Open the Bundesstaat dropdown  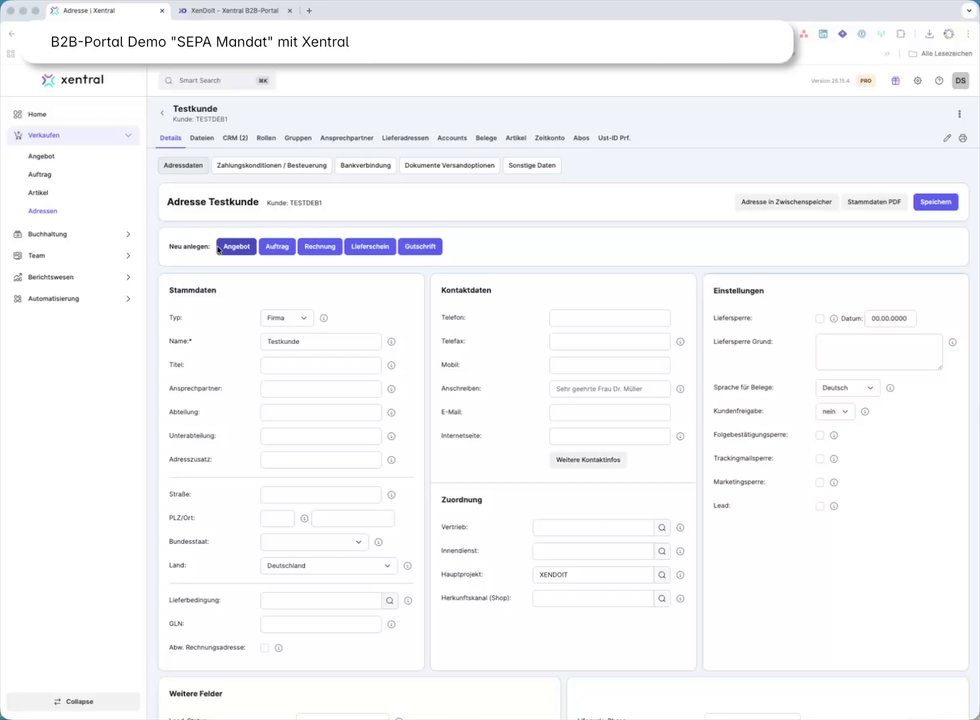tap(314, 542)
